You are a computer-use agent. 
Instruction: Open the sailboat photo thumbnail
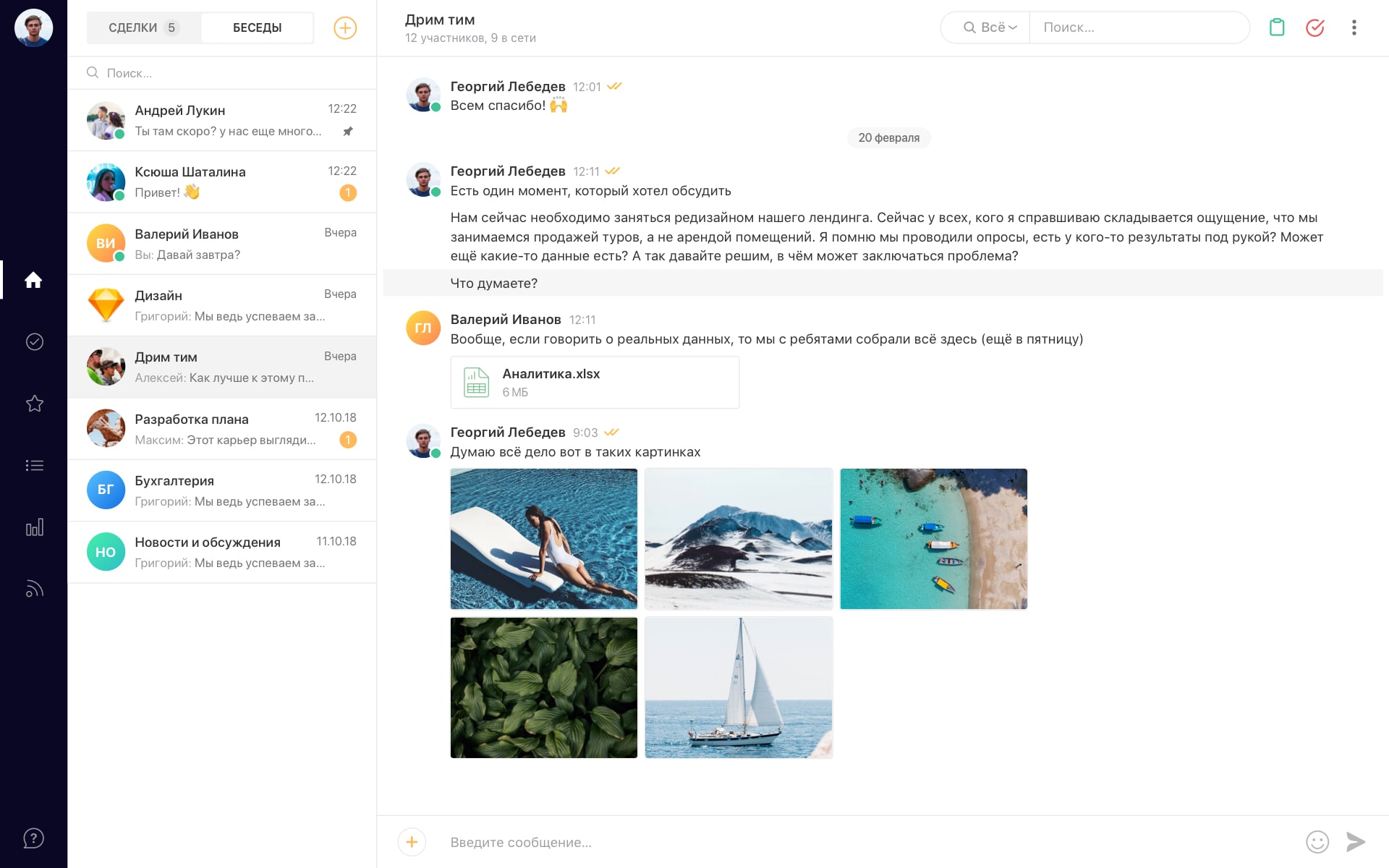pyautogui.click(x=738, y=687)
